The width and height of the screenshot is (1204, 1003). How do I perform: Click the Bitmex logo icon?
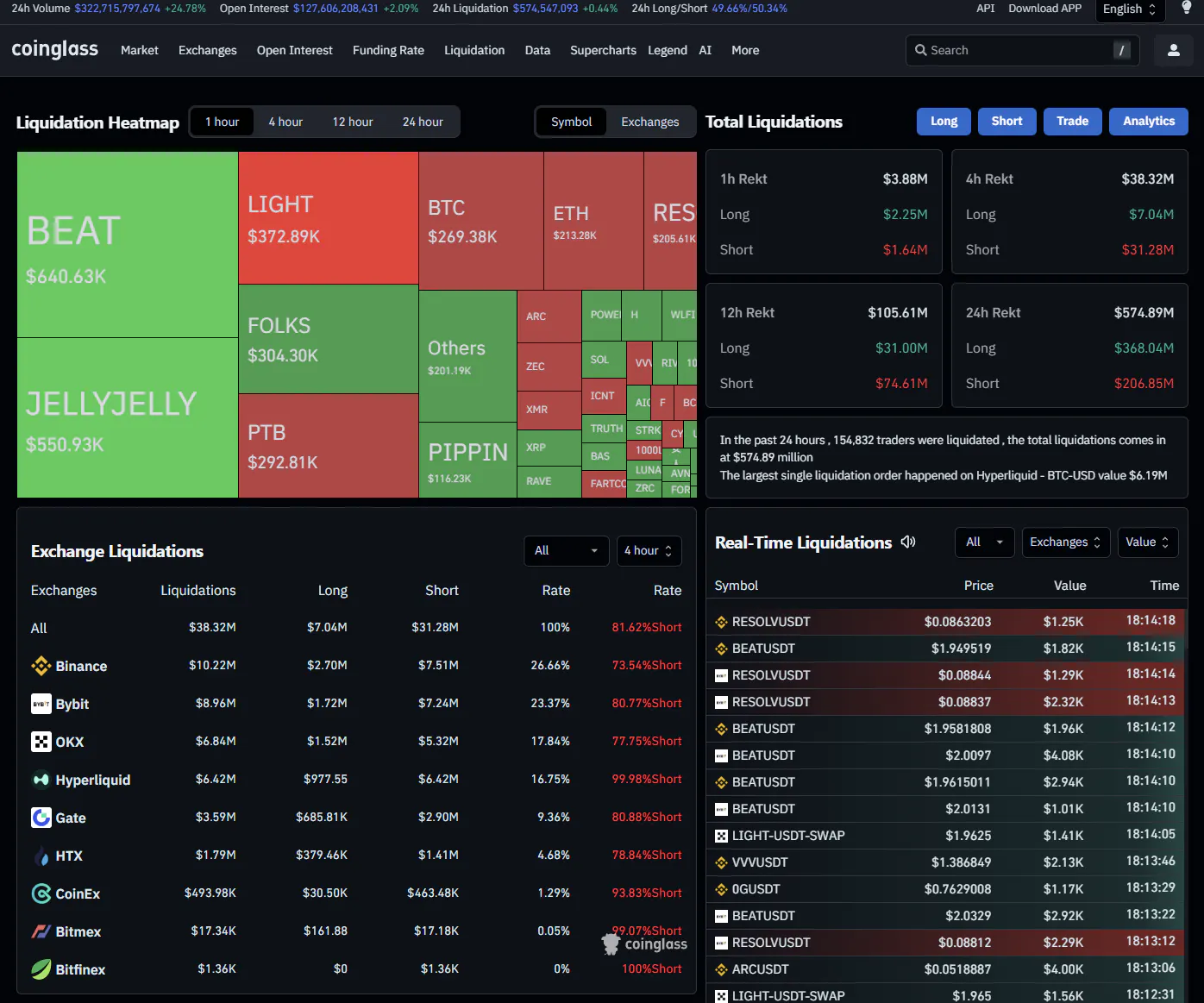[x=41, y=931]
